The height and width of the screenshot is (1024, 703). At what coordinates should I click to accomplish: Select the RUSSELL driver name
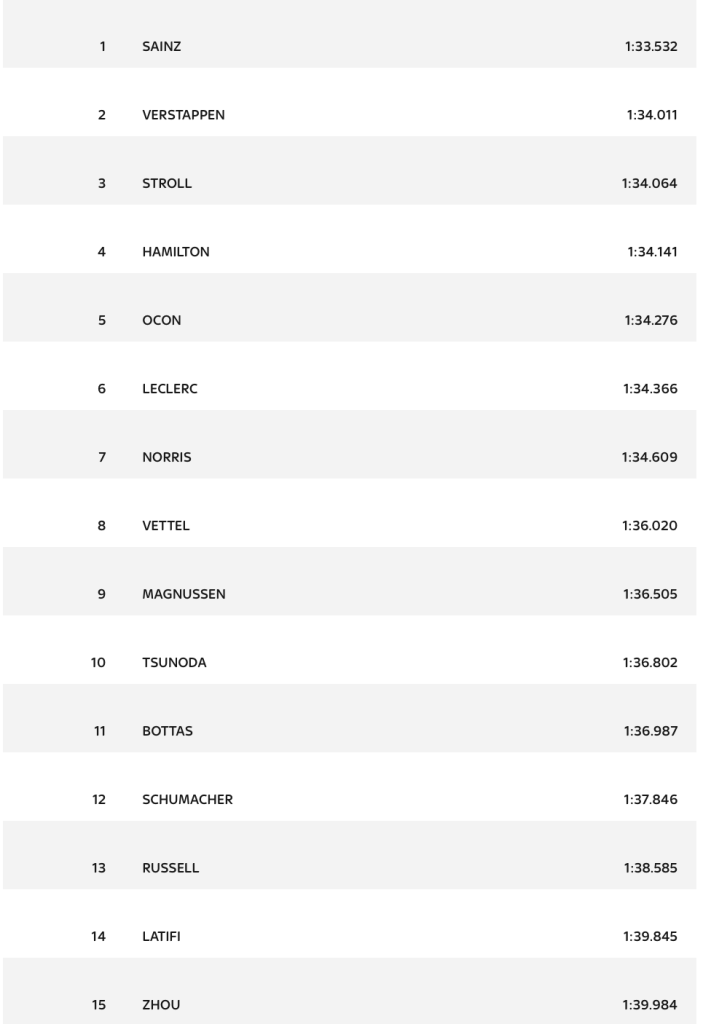click(x=171, y=868)
